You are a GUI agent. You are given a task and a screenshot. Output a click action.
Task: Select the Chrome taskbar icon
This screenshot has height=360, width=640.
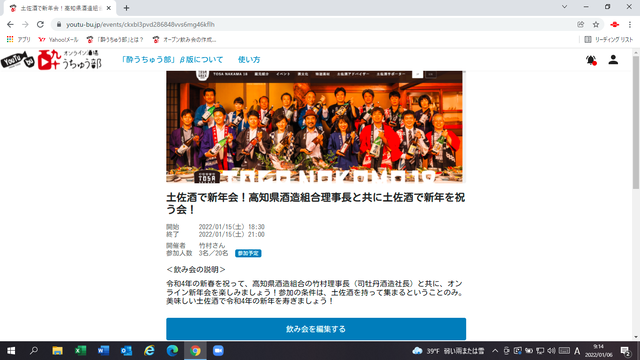[x=195, y=351]
